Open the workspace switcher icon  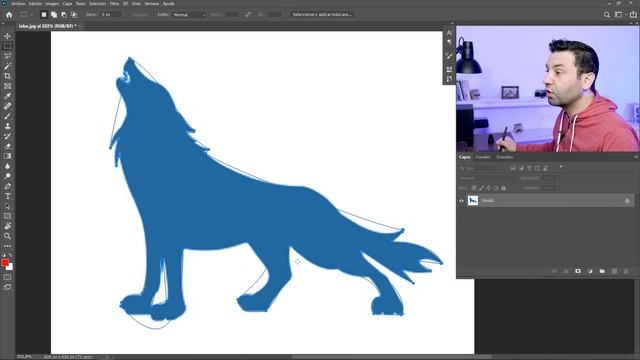click(619, 15)
